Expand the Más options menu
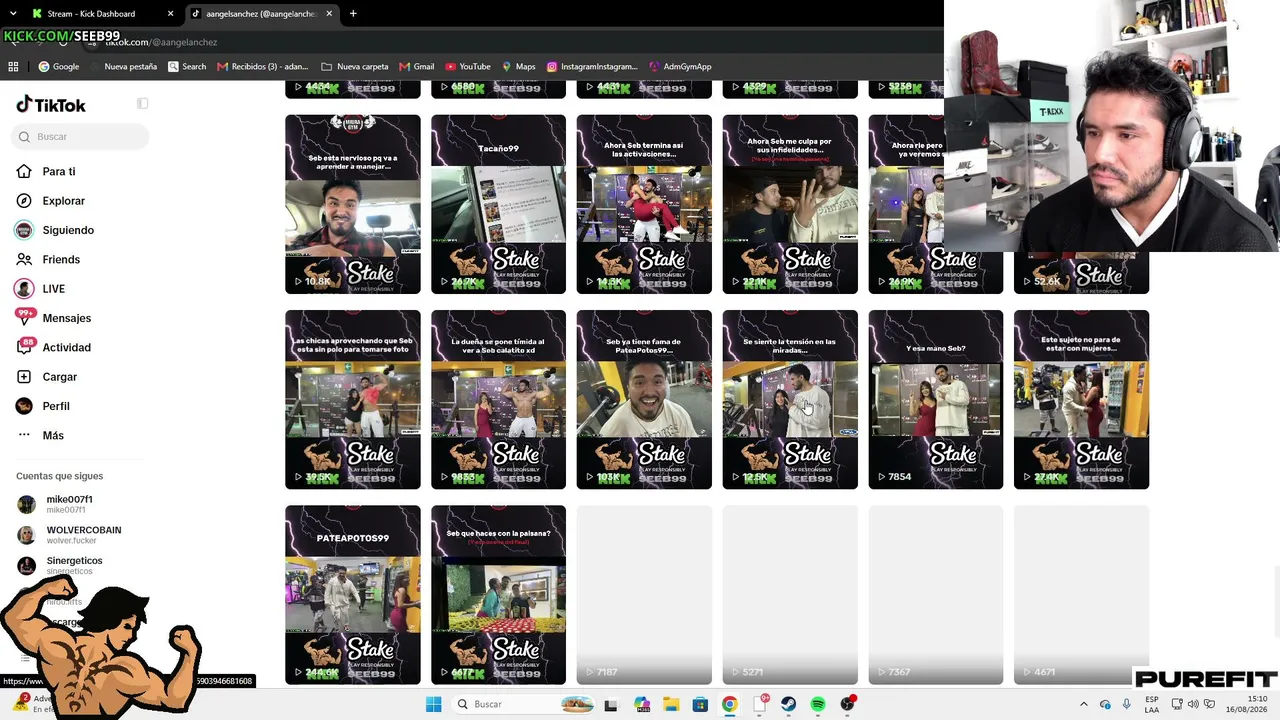Image resolution: width=1280 pixels, height=720 pixels. 53,436
